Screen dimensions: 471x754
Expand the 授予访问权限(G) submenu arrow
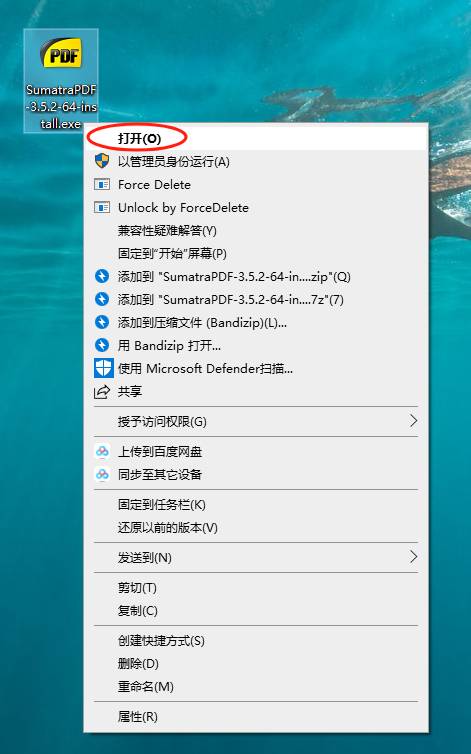[x=413, y=421]
